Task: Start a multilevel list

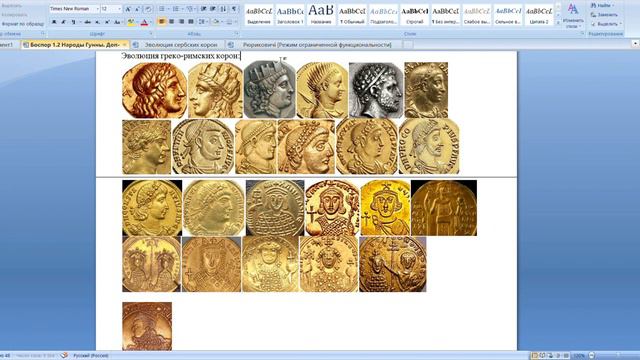Action: tap(189, 9)
